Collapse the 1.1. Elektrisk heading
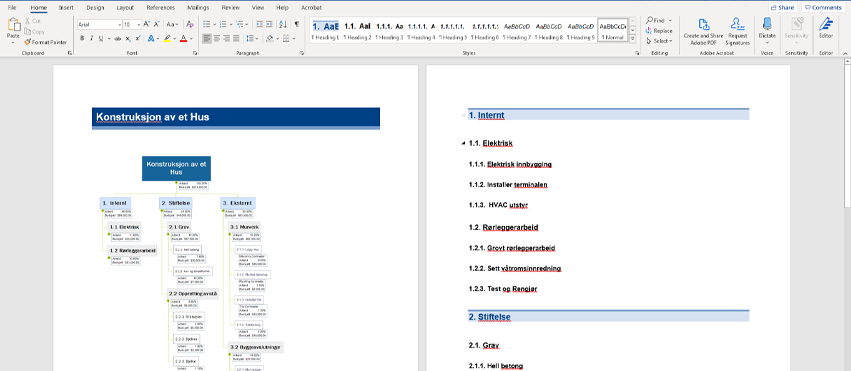851x371 pixels. click(x=463, y=143)
